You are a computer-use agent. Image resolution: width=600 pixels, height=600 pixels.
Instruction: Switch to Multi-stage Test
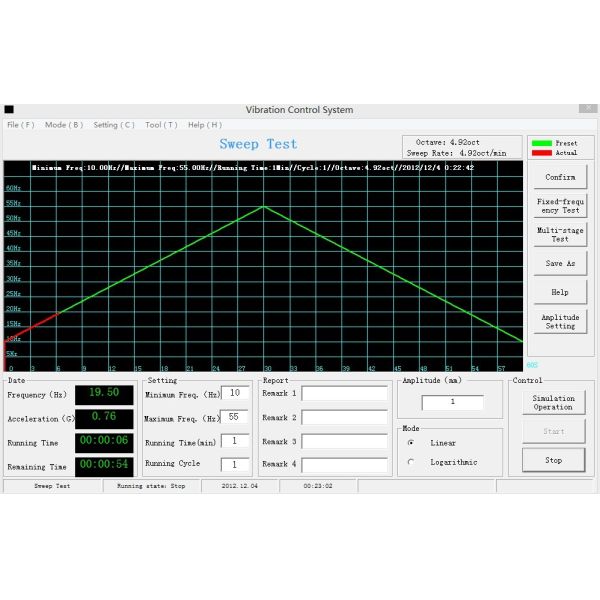pos(559,235)
